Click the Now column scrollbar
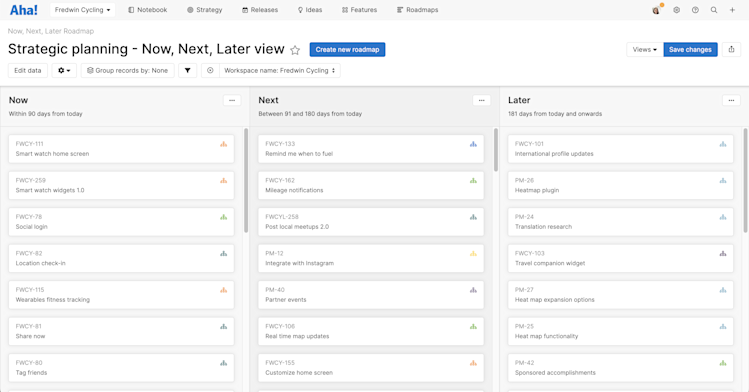 coord(246,180)
